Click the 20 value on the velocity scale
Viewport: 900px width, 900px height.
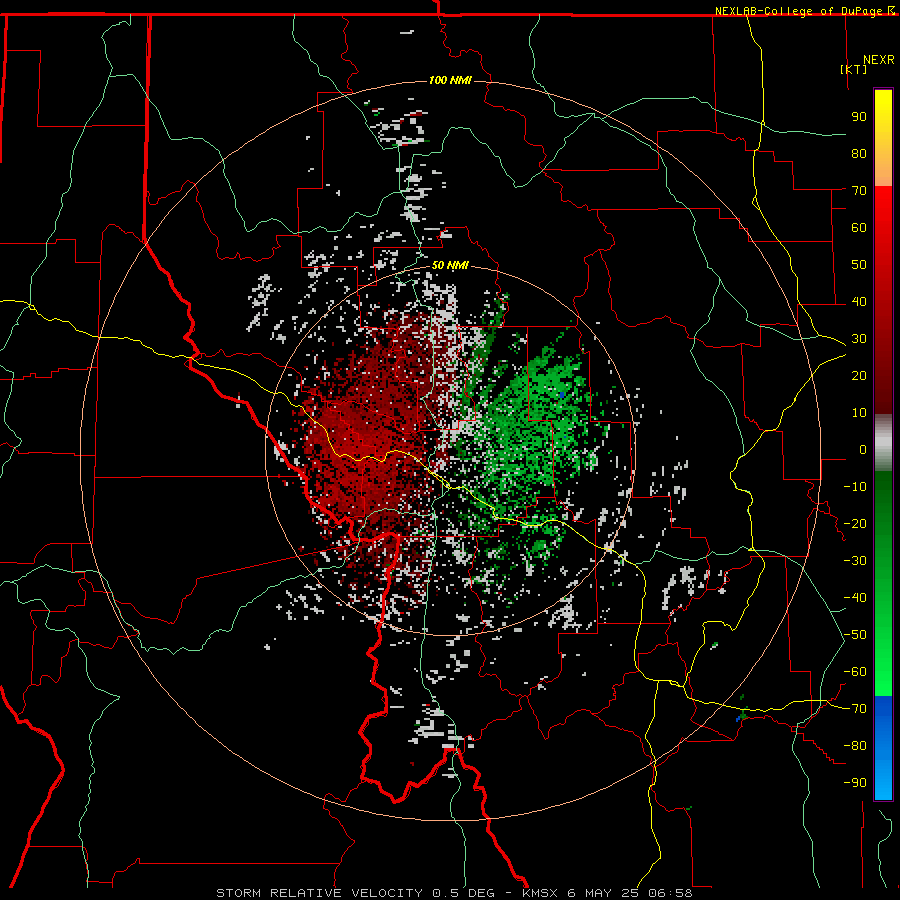tap(859, 375)
